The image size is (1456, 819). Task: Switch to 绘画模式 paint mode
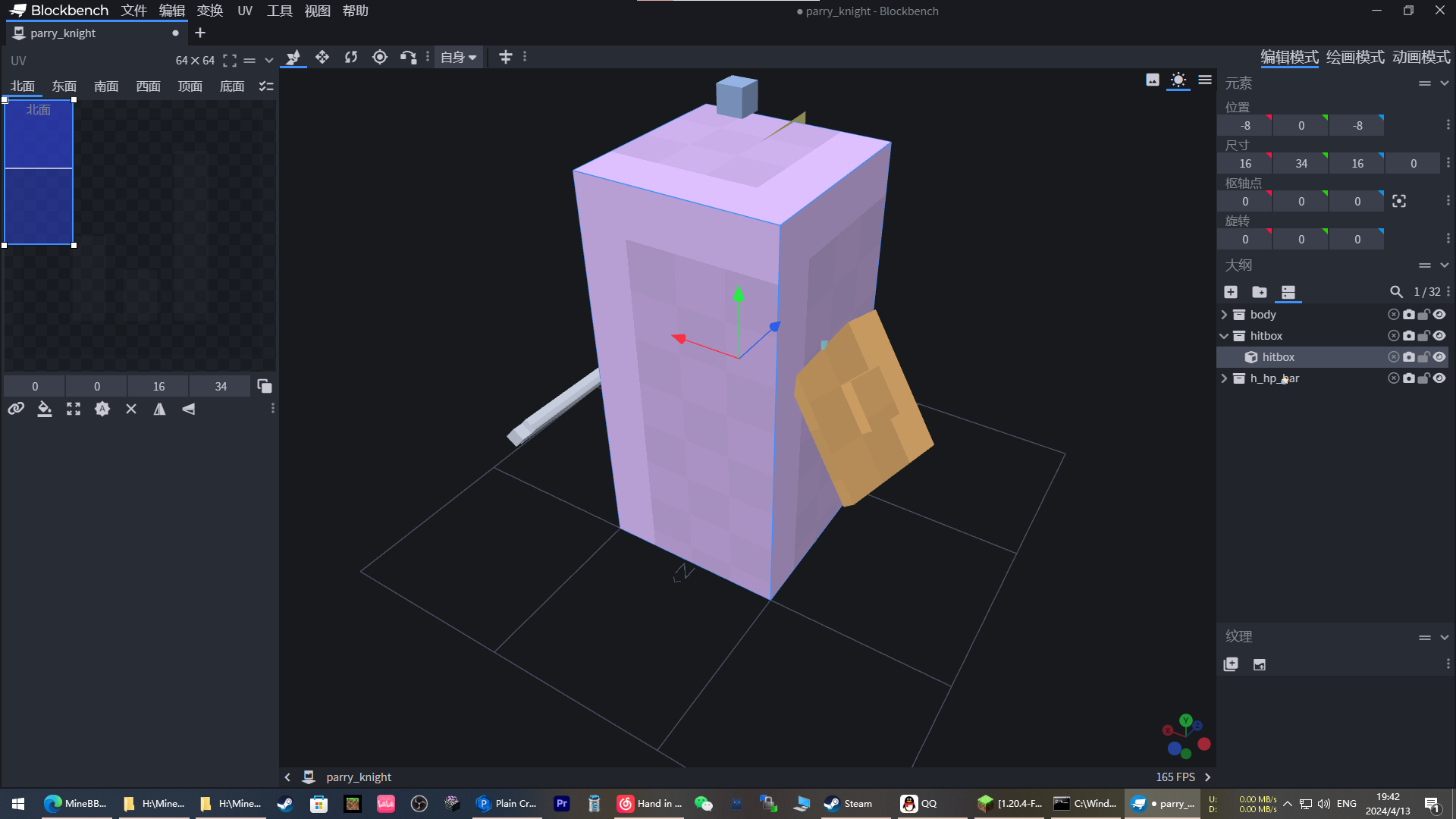[x=1354, y=58]
